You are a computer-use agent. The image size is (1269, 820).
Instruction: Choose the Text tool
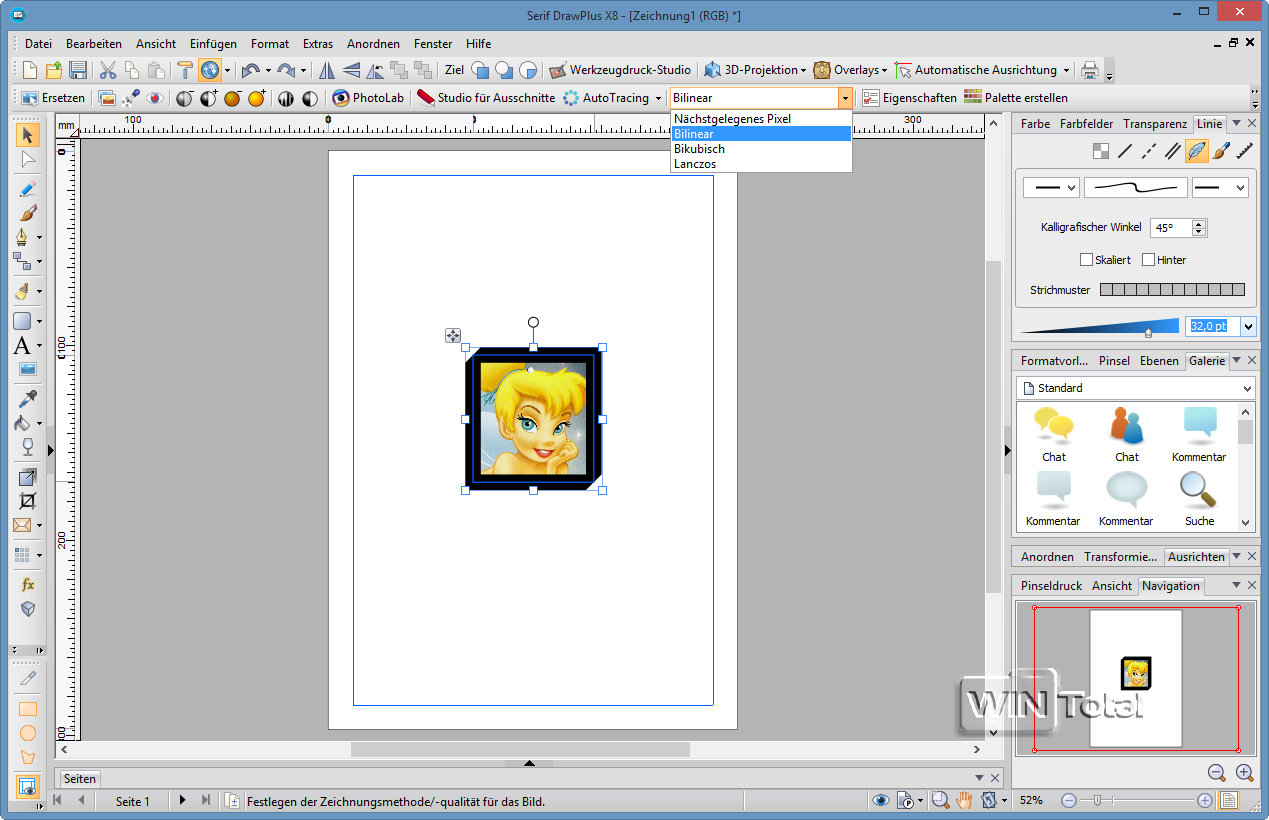click(22, 346)
